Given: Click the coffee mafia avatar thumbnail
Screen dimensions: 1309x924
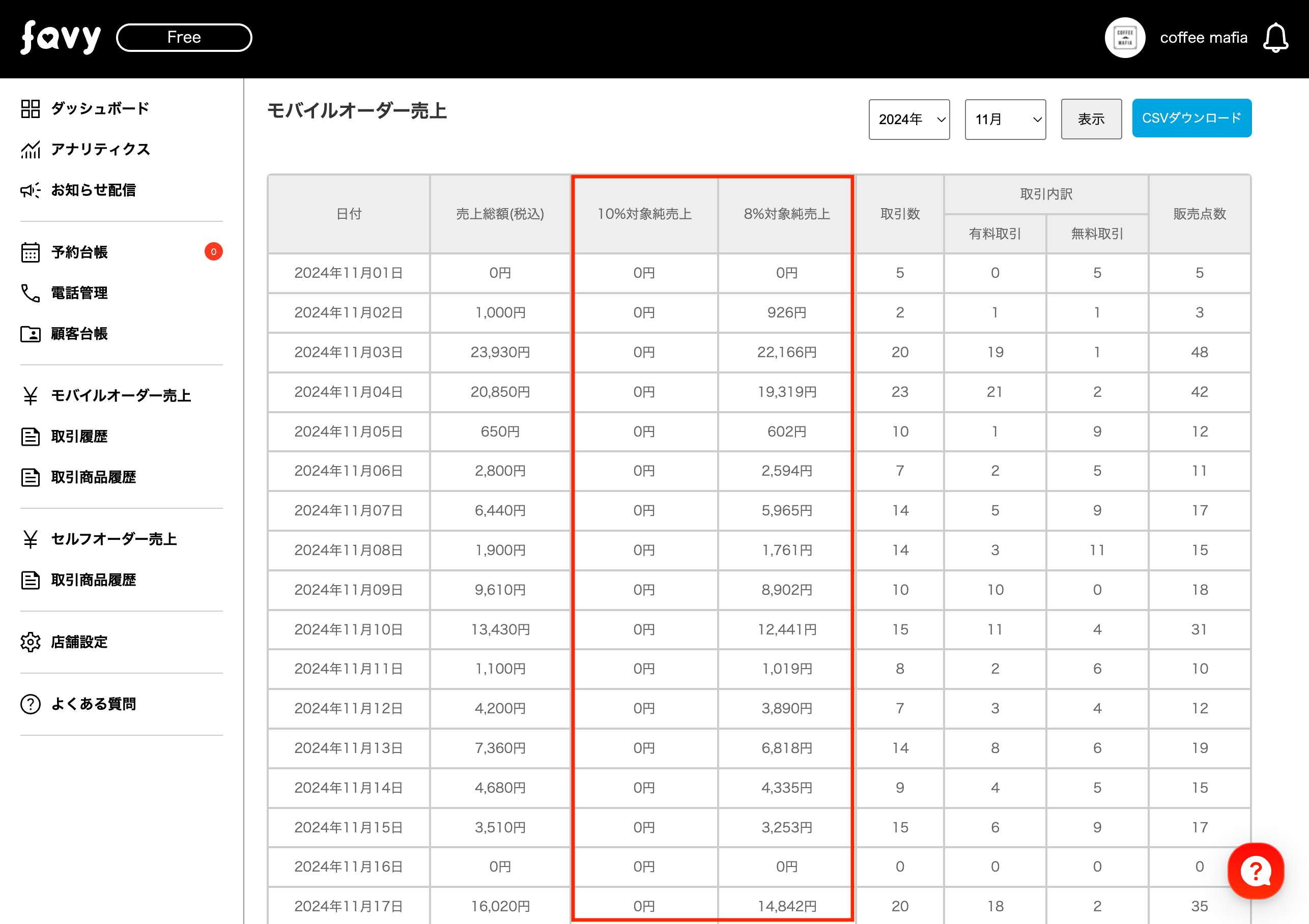Looking at the screenshot, I should 1124,38.
